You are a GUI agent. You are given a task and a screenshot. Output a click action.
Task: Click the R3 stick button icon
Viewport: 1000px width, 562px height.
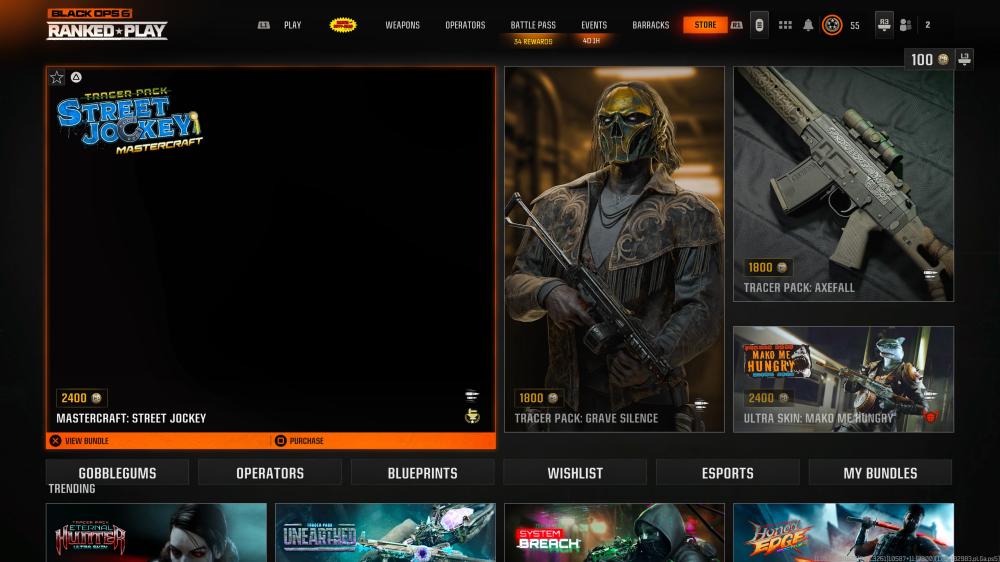point(884,25)
